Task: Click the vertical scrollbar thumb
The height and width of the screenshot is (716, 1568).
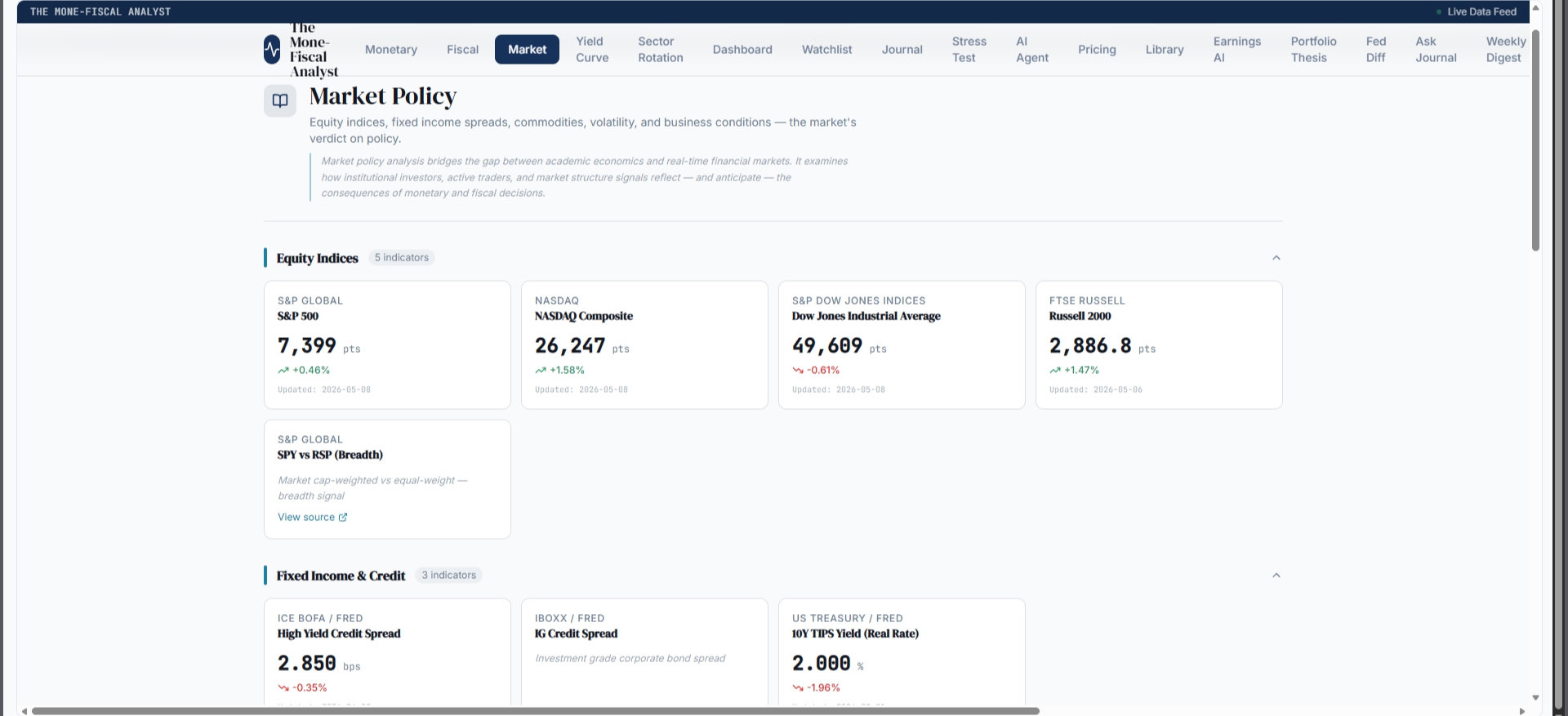Action: click(1535, 140)
